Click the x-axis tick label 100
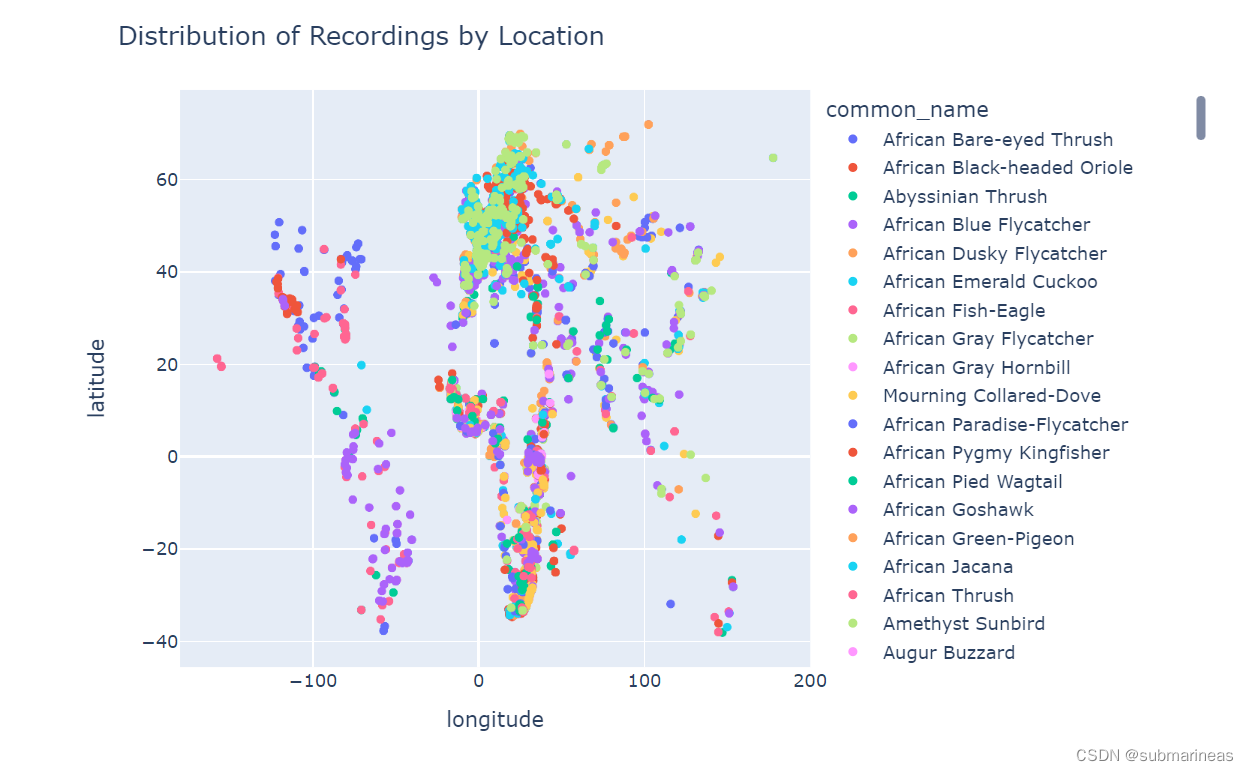1249x771 pixels. [x=644, y=681]
